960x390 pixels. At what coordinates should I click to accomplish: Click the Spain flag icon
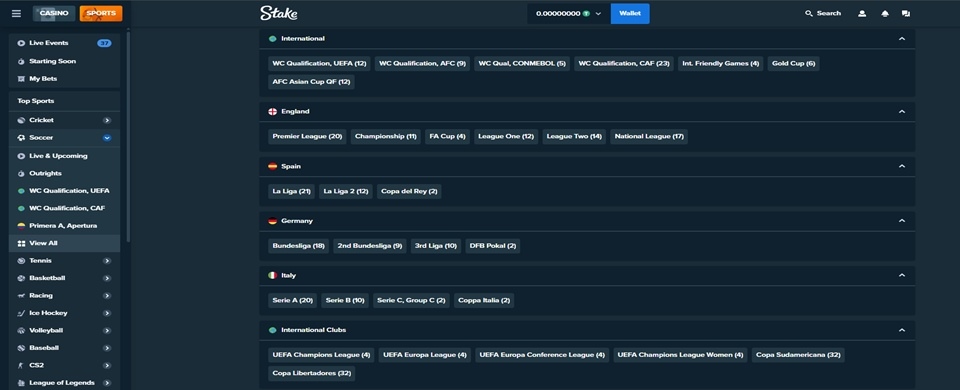272,166
